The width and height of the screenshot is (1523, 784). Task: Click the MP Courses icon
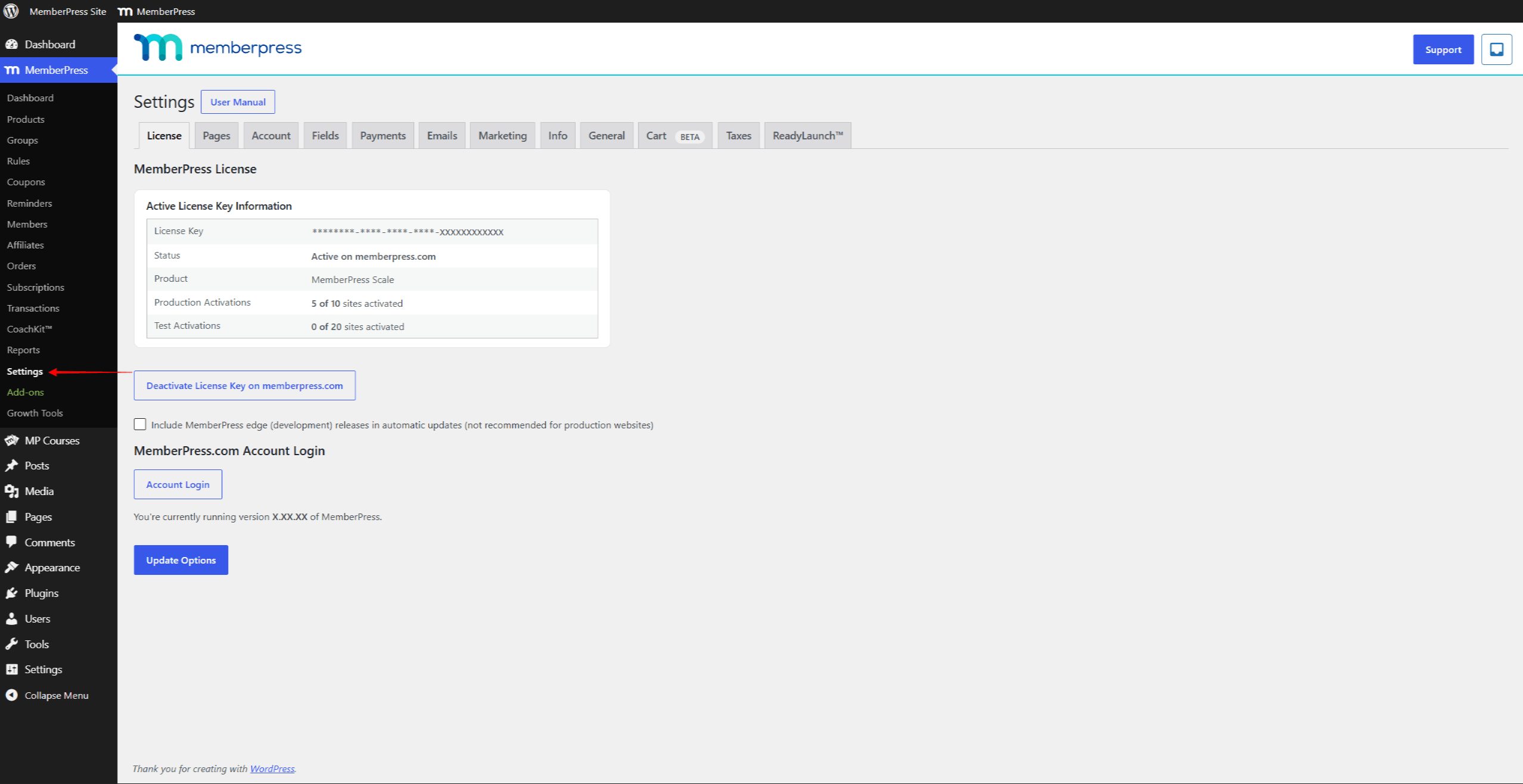(11, 440)
